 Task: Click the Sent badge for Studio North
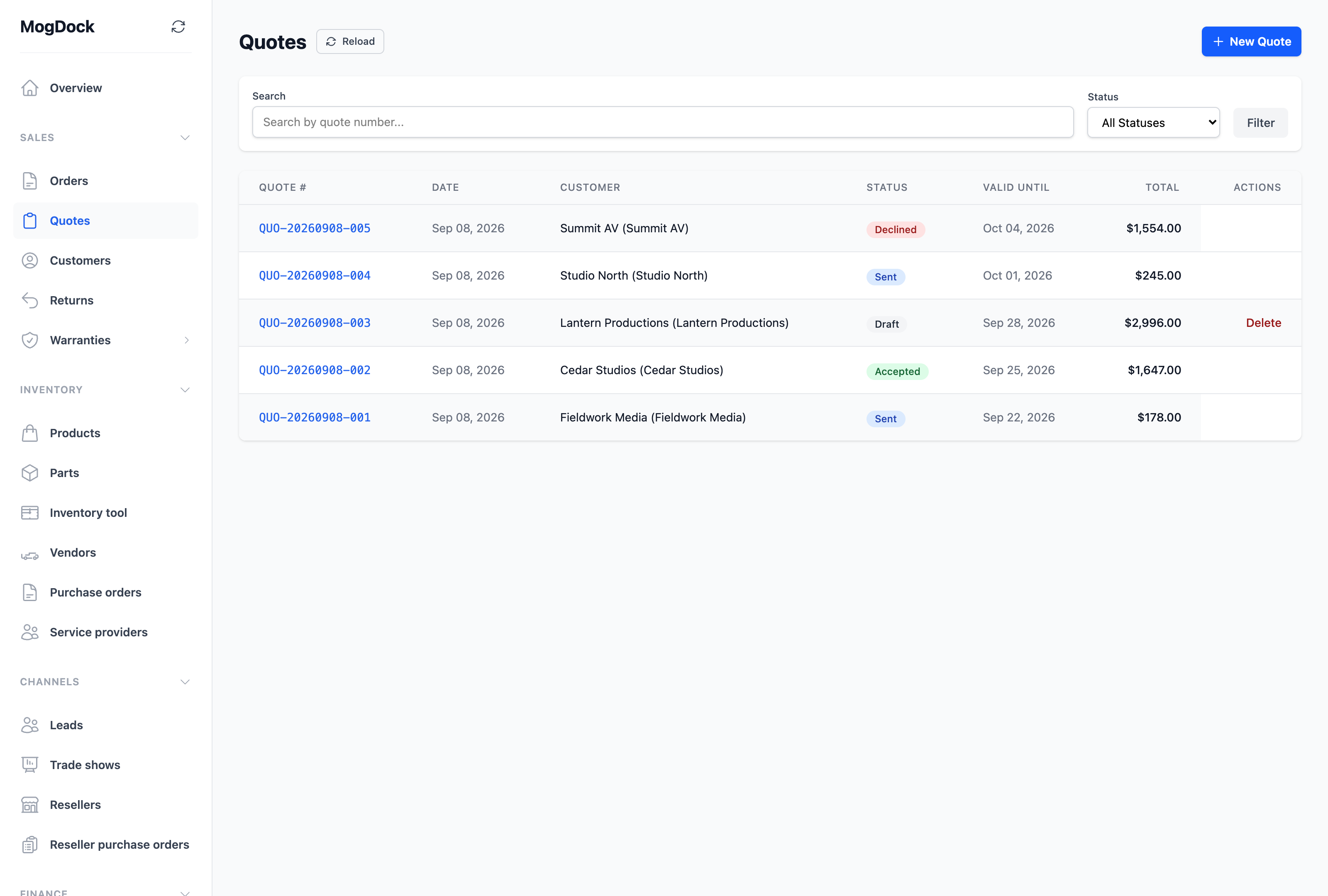(885, 277)
